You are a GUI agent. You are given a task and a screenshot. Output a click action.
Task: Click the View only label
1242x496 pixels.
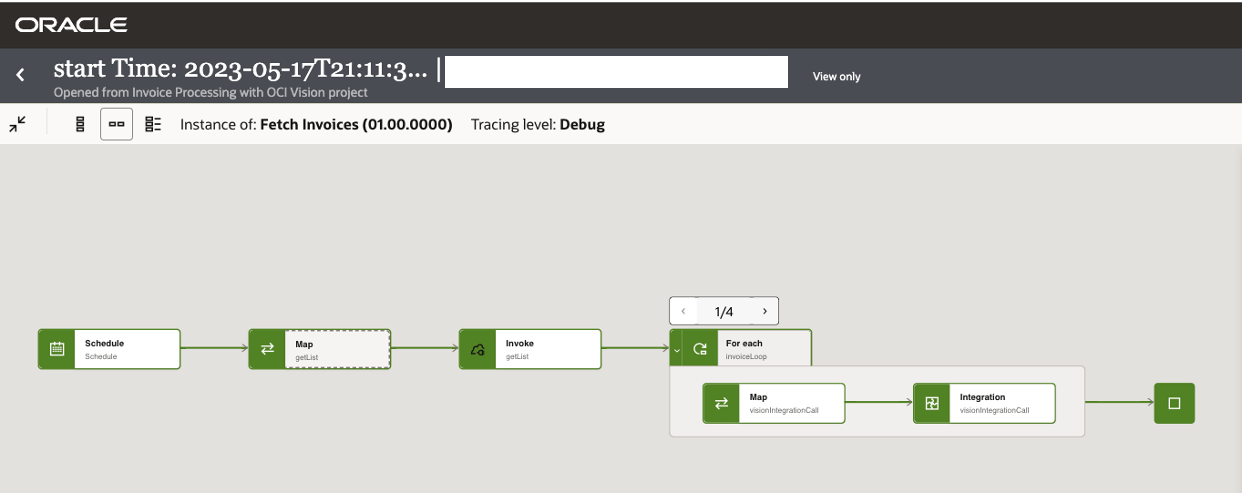(x=836, y=76)
